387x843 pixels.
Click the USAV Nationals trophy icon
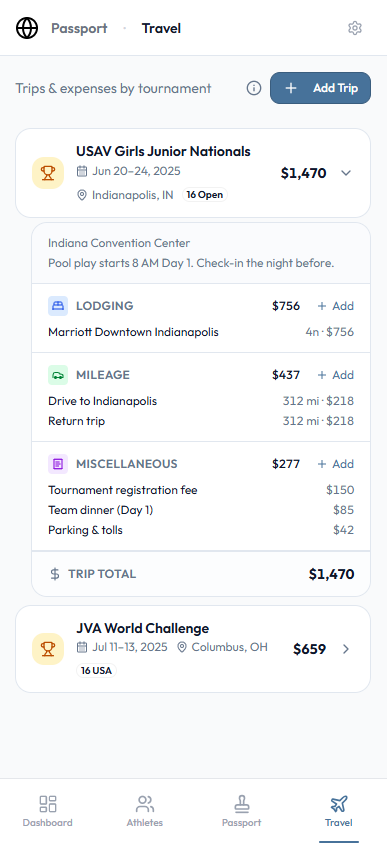click(x=48, y=173)
